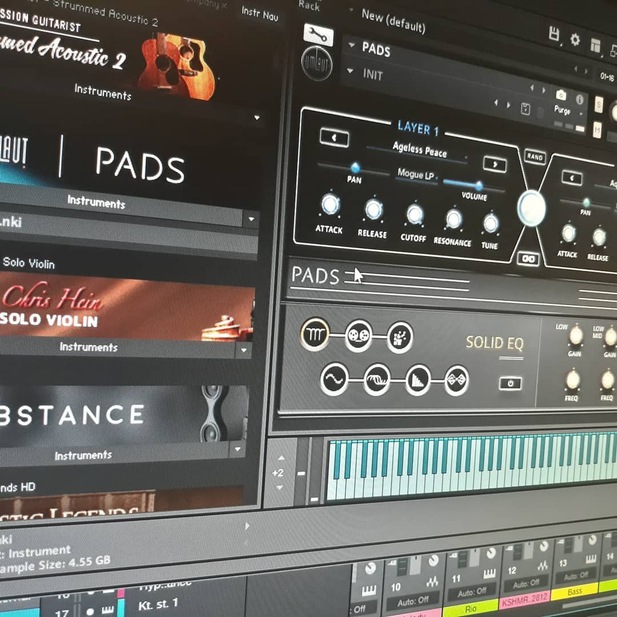Toggle the S solo button

[599, 106]
